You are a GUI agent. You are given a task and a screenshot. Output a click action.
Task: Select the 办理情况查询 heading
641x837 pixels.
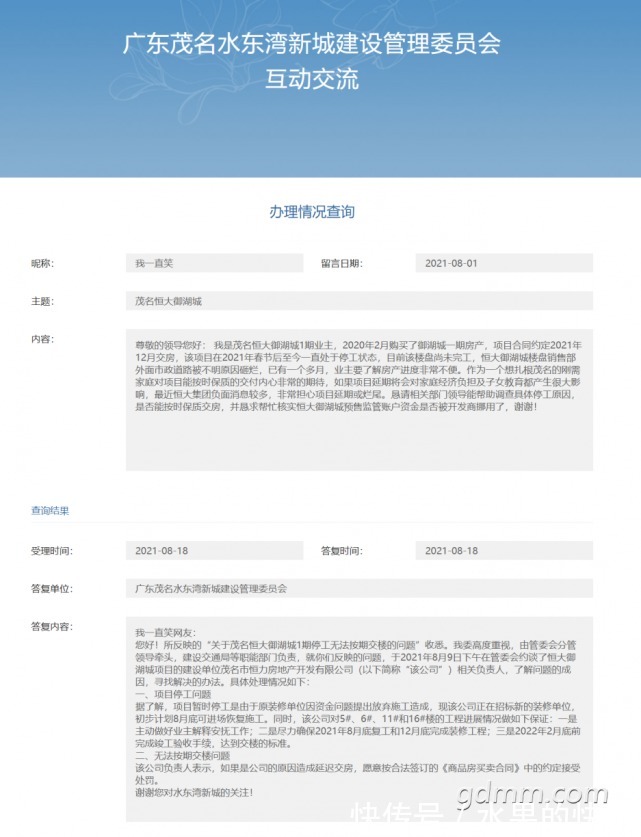pos(312,212)
